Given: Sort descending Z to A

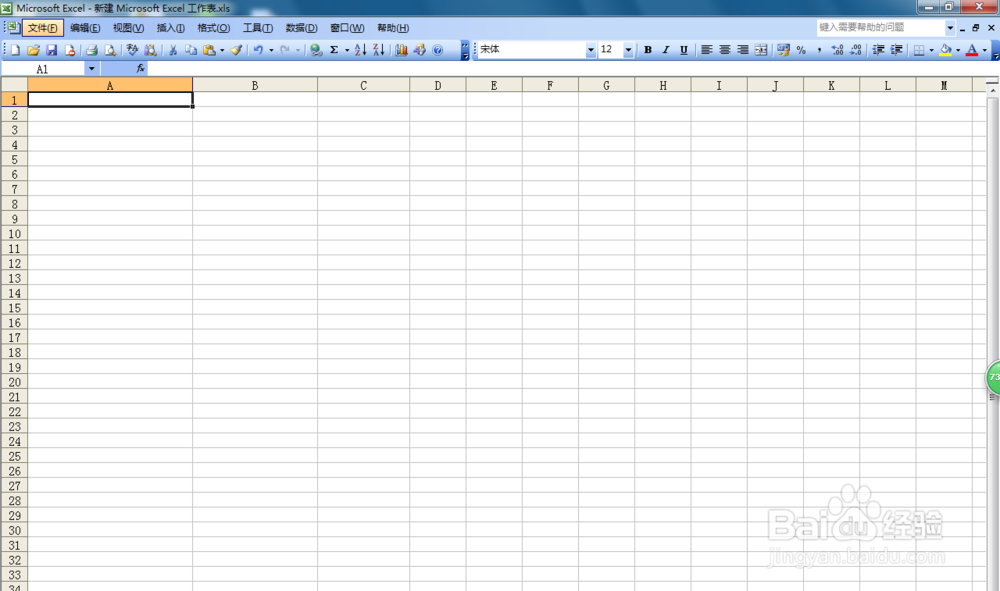Looking at the screenshot, I should [x=379, y=50].
